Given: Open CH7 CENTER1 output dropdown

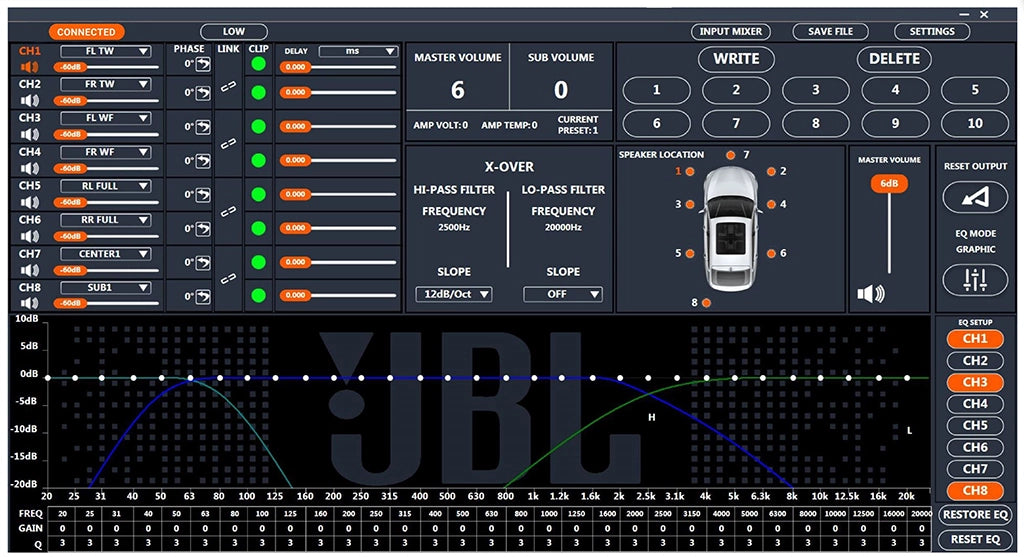Looking at the screenshot, I should 106,254.
